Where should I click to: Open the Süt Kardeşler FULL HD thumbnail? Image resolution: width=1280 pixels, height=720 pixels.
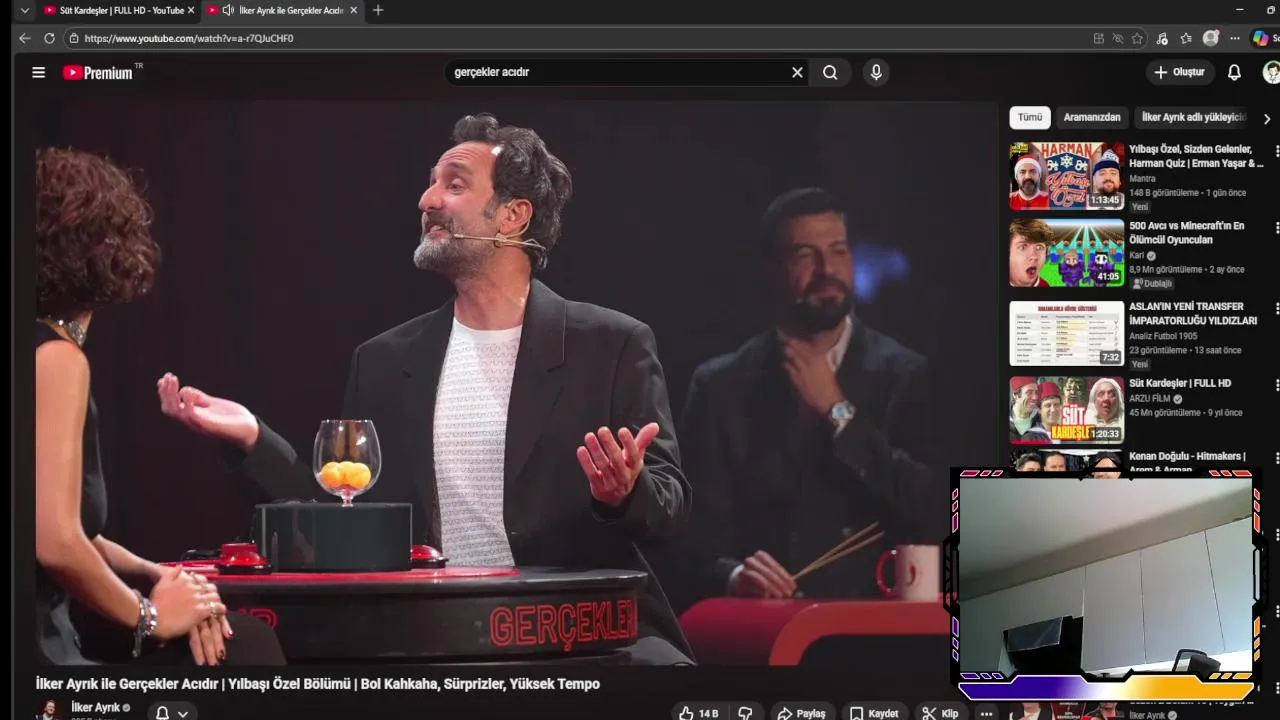[1066, 410]
